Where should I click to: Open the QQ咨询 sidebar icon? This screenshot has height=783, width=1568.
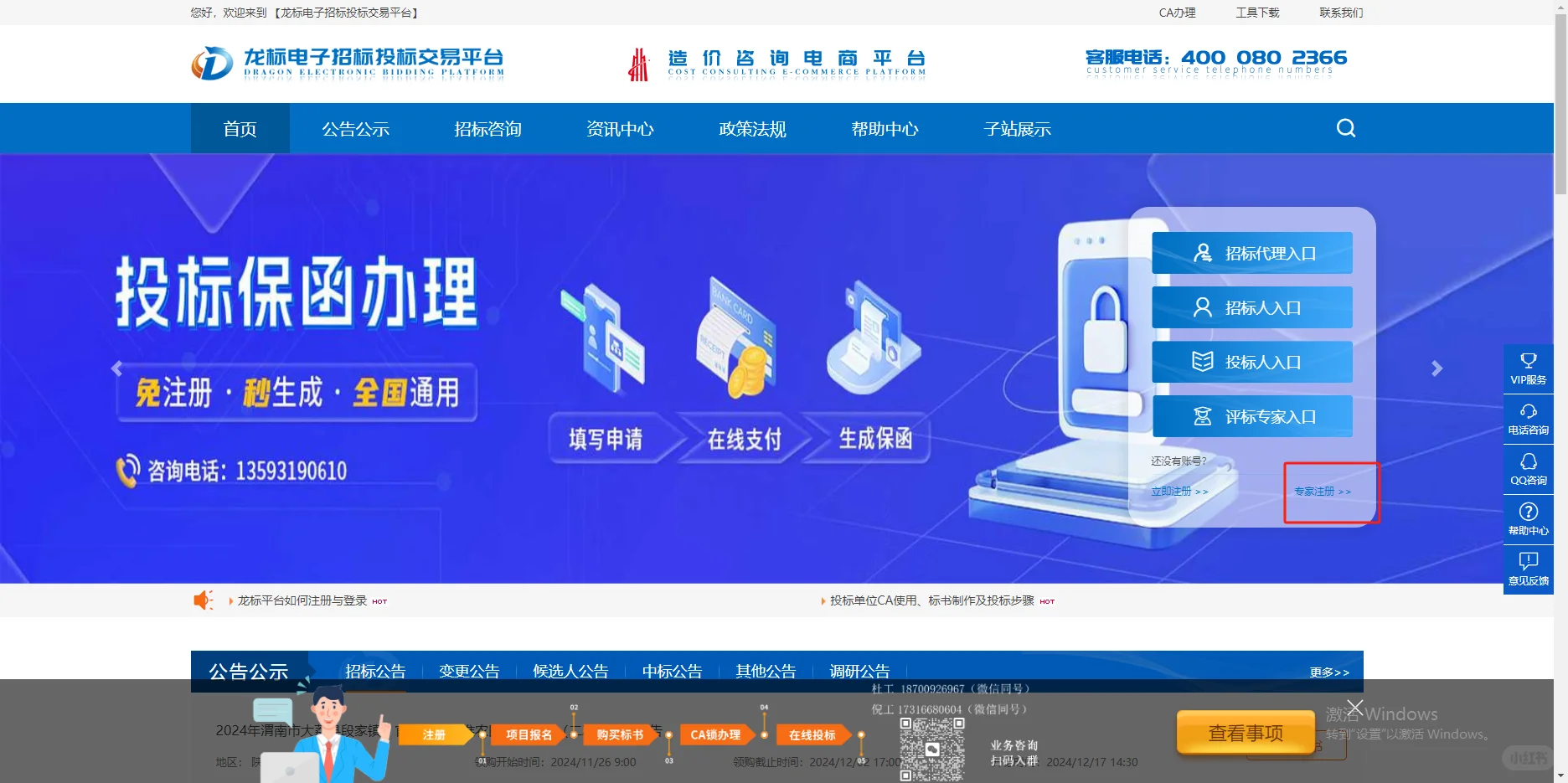(x=1528, y=468)
